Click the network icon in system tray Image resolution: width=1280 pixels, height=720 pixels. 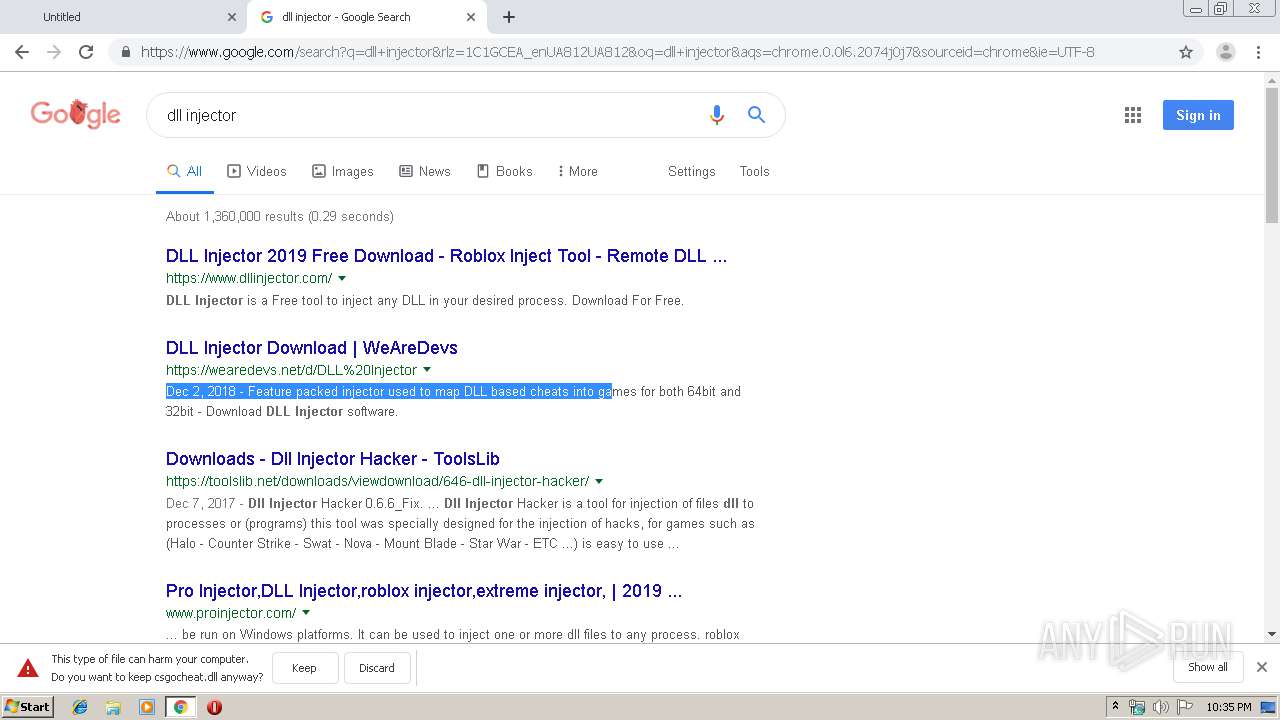[1137, 707]
